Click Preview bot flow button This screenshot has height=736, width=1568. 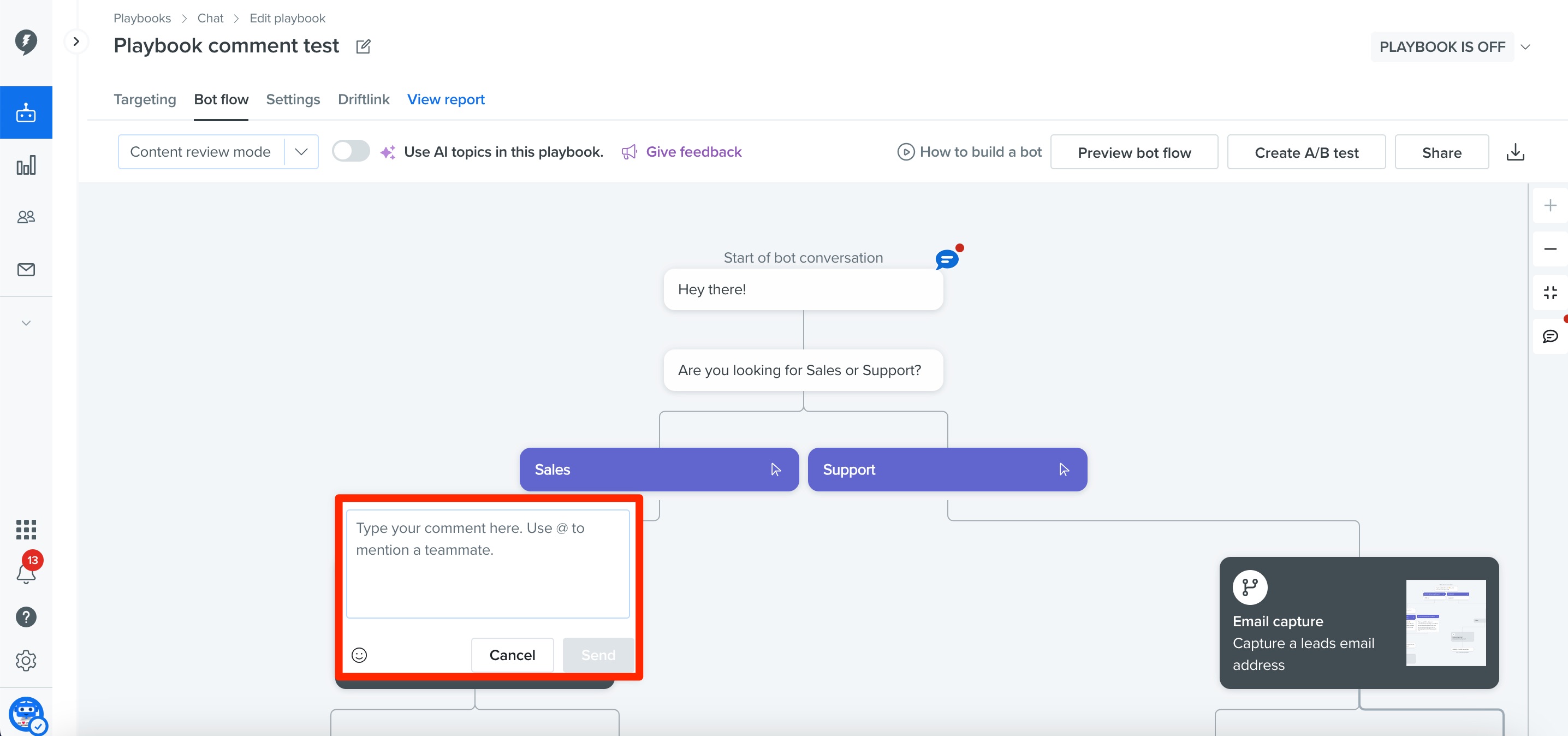point(1134,152)
